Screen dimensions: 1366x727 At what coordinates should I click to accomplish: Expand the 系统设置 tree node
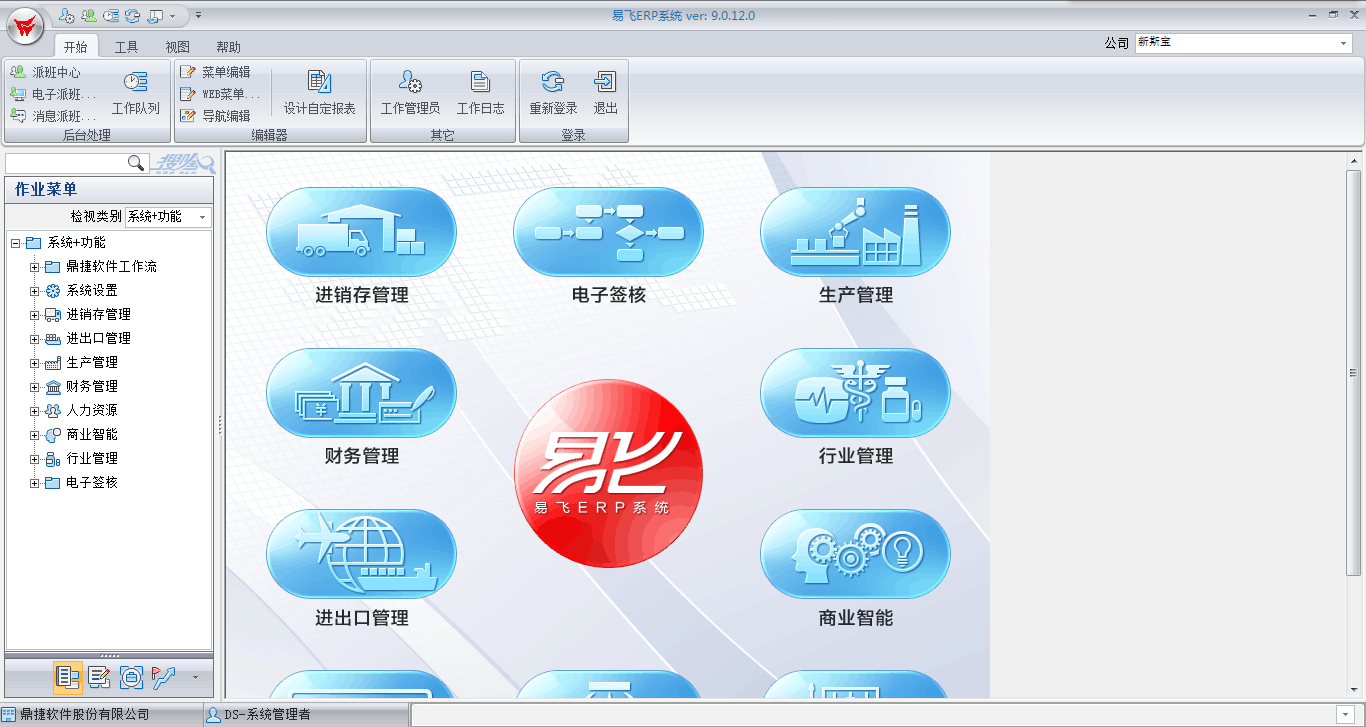pos(35,291)
